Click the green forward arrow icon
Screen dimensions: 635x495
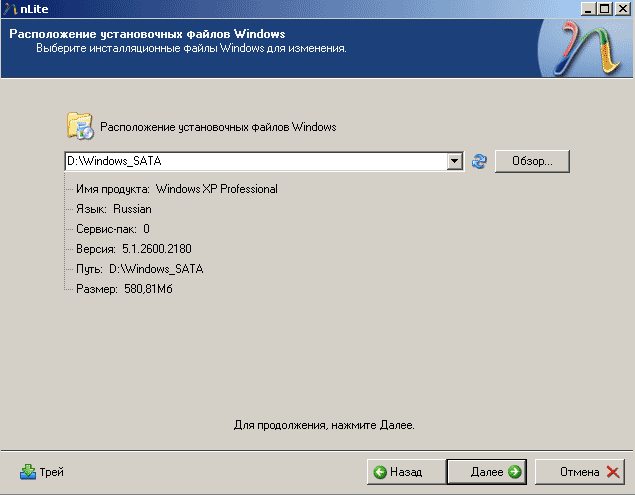tap(514, 472)
